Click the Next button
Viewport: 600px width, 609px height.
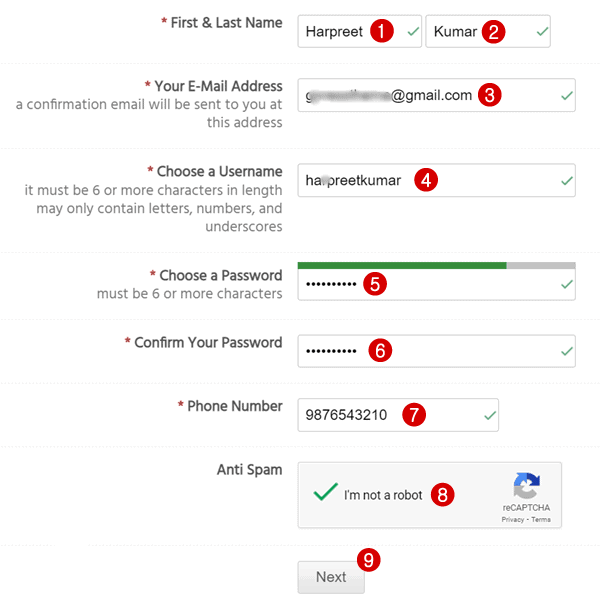coord(331,577)
